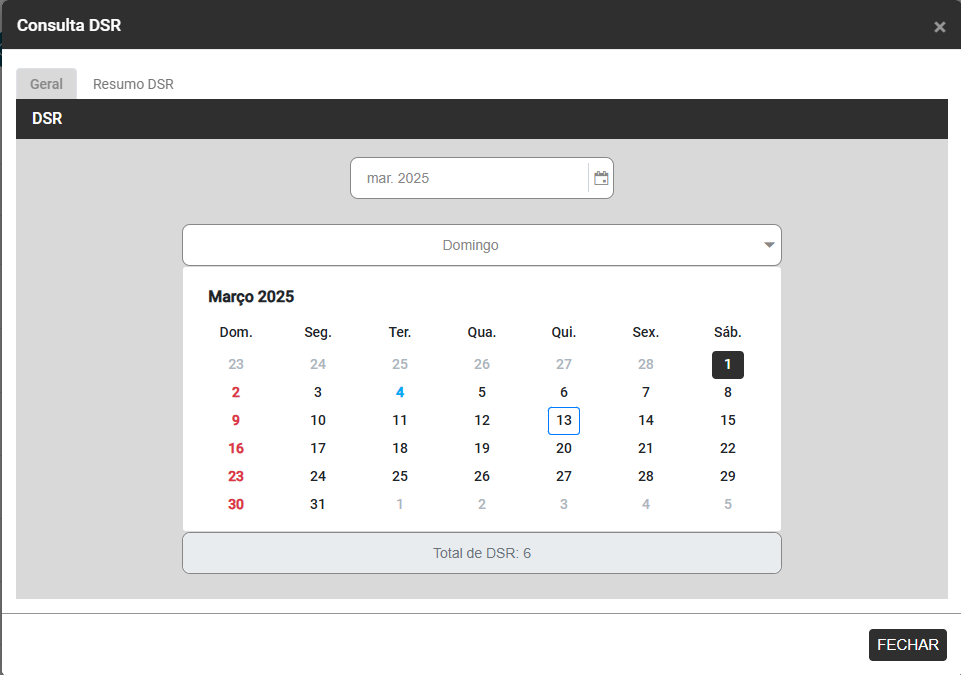Select day 14 in the calendar
961x675 pixels.
pos(646,421)
